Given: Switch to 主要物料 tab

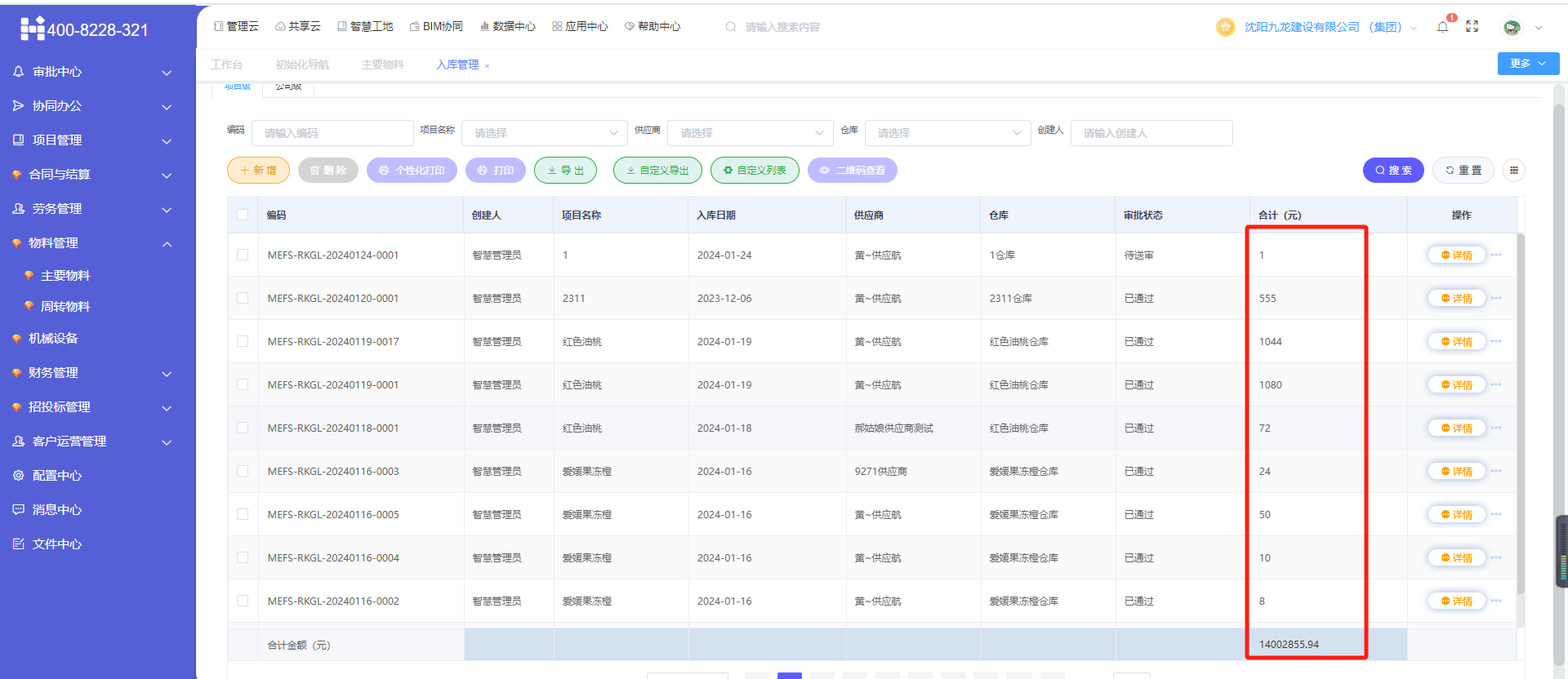Looking at the screenshot, I should click(x=383, y=64).
